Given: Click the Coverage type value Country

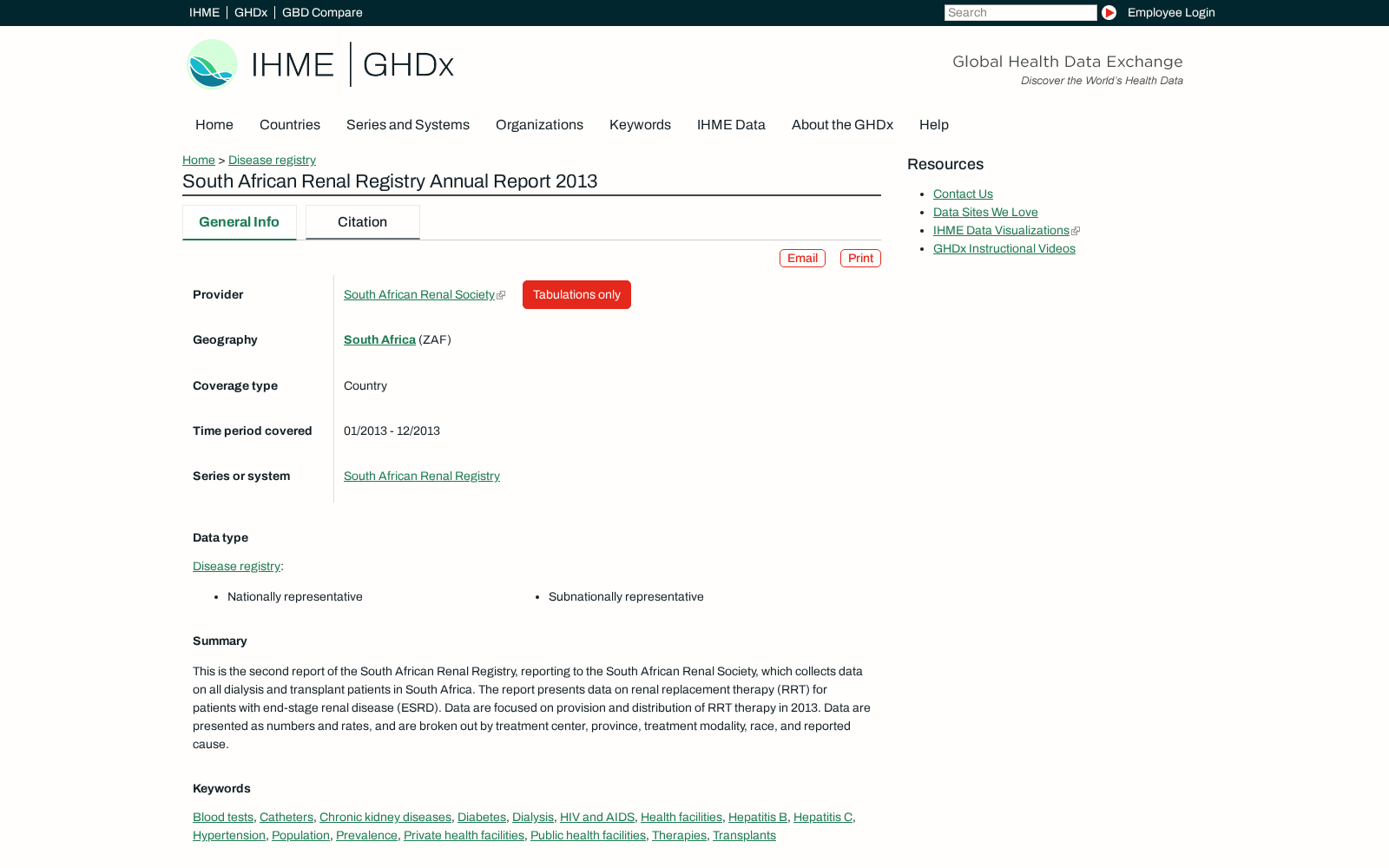Looking at the screenshot, I should 365,386.
